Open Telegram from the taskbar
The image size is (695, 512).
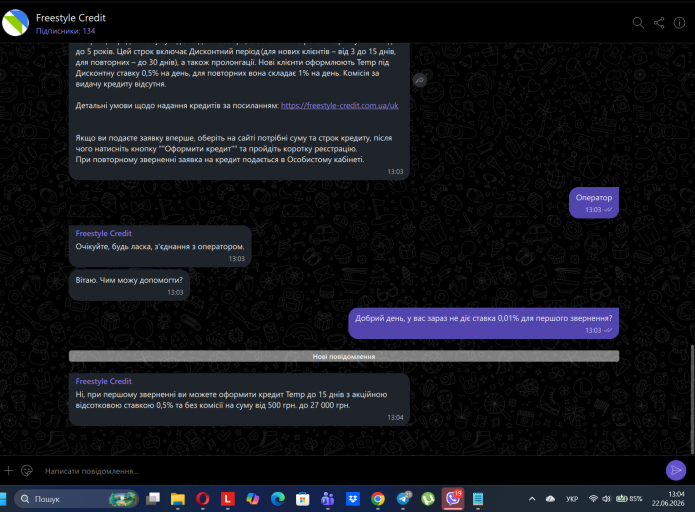click(x=403, y=499)
